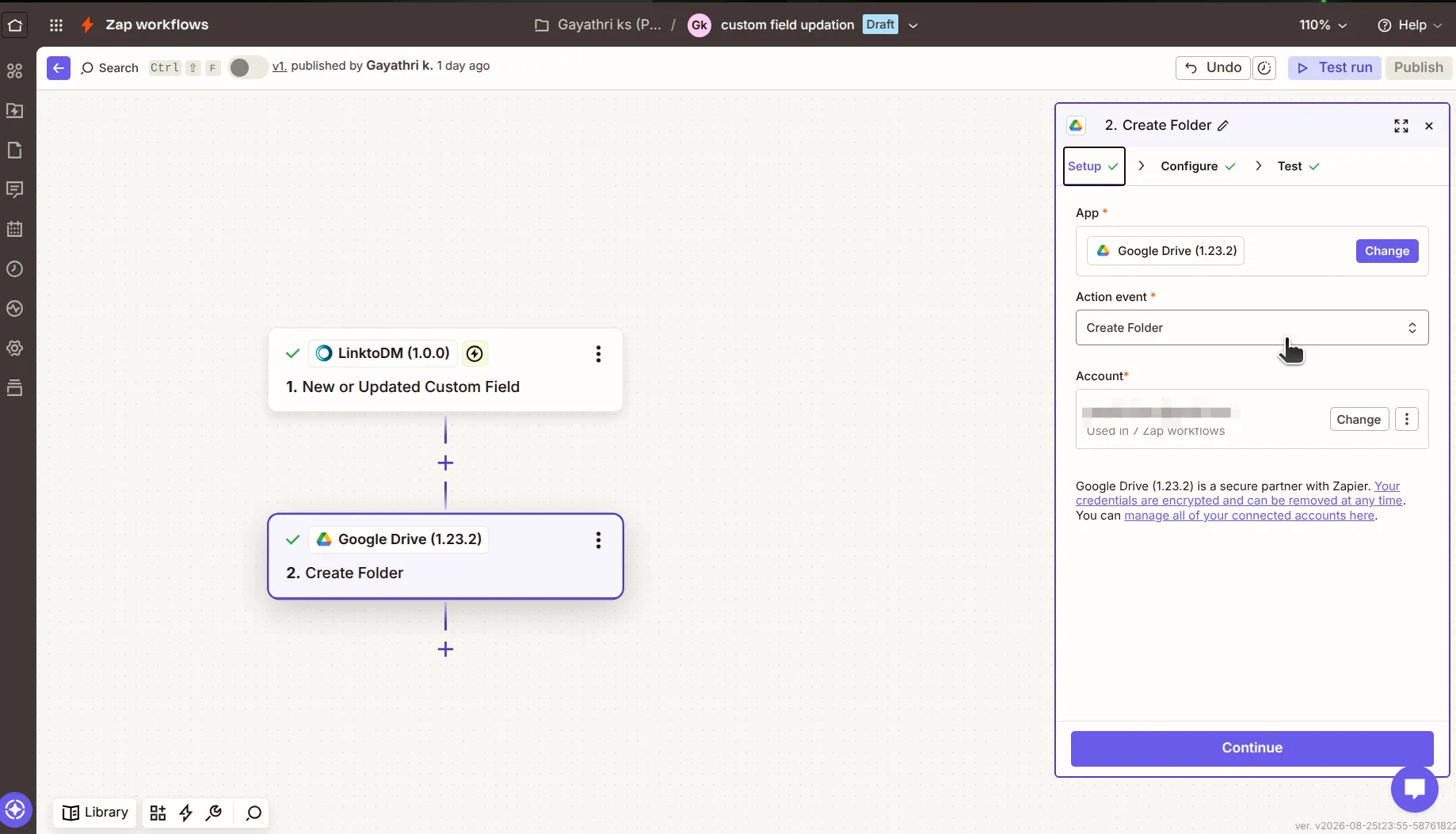
Task: Click the lightning bolt icon in bottom toolbar
Action: (186, 813)
